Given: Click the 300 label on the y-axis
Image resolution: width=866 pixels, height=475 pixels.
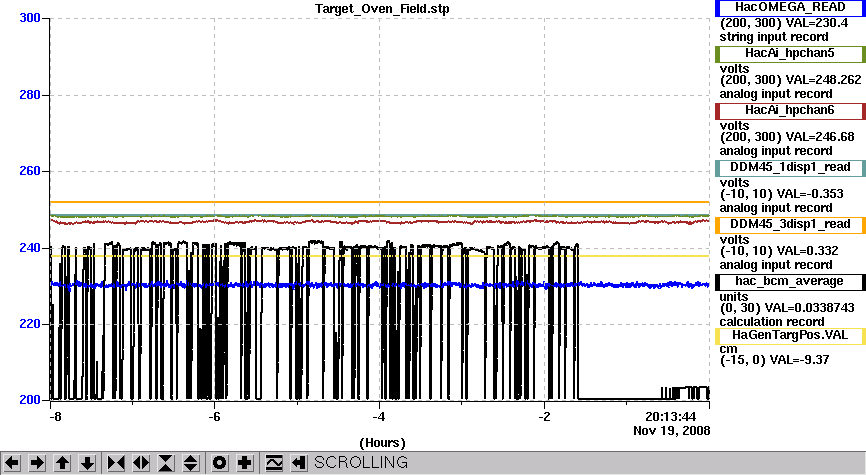Looking at the screenshot, I should (x=30, y=18).
